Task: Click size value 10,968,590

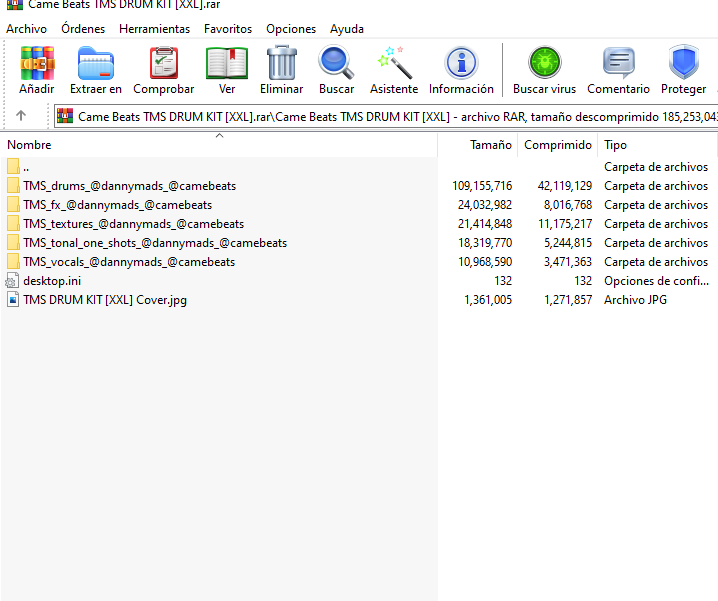Action: click(x=485, y=262)
